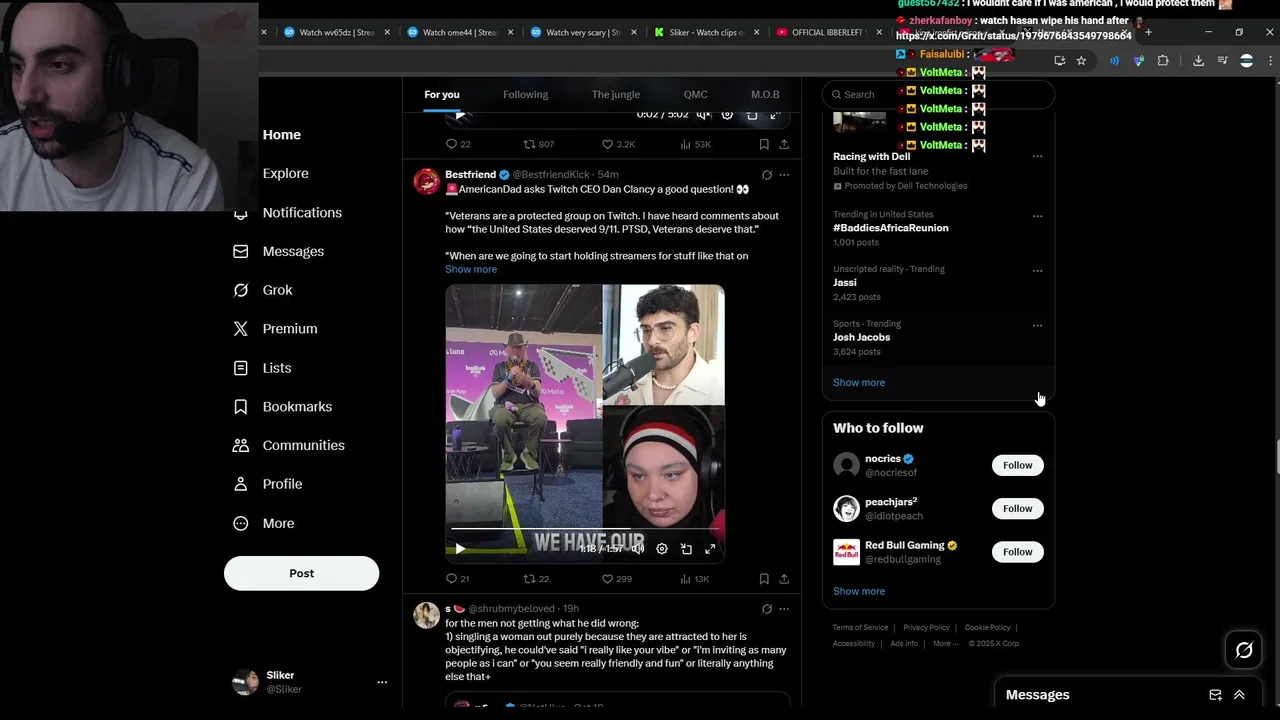Viewport: 1280px width, 720px height.
Task: Switch to the Following tab
Action: (525, 94)
